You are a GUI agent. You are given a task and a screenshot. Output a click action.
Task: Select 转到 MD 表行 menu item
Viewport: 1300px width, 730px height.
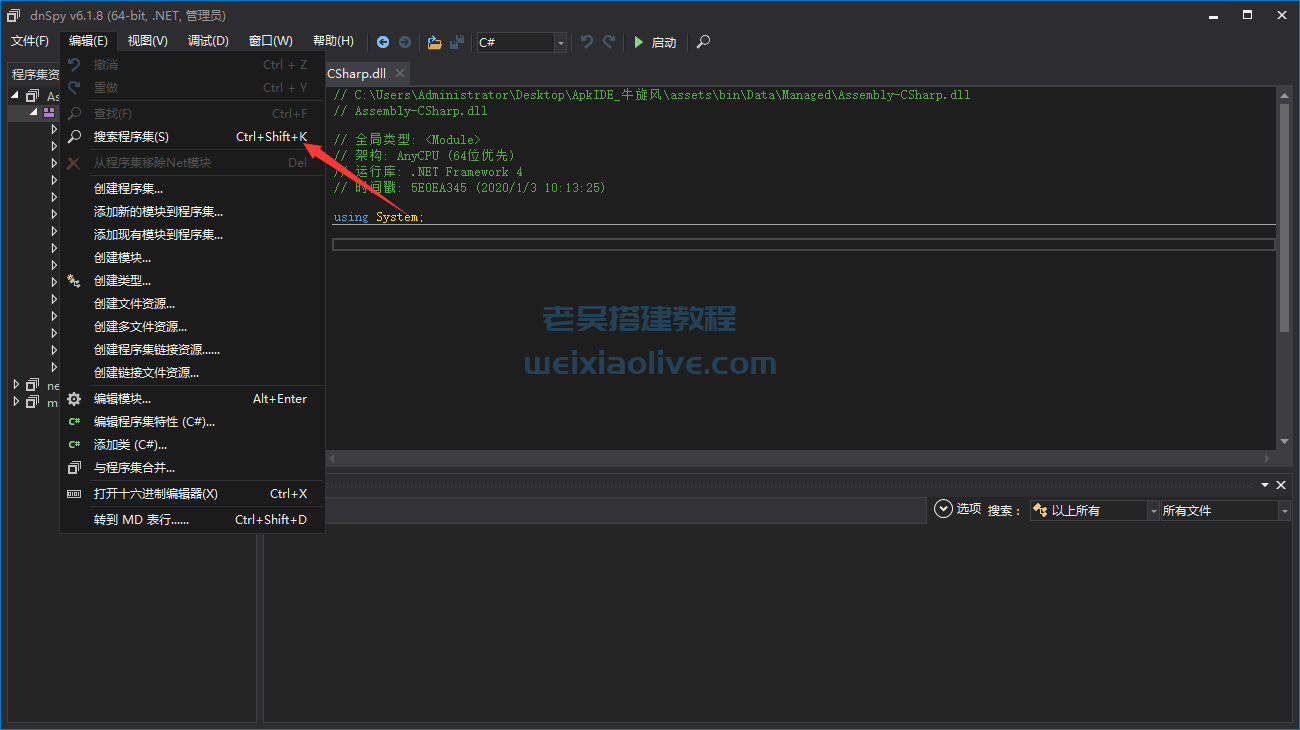pos(141,520)
